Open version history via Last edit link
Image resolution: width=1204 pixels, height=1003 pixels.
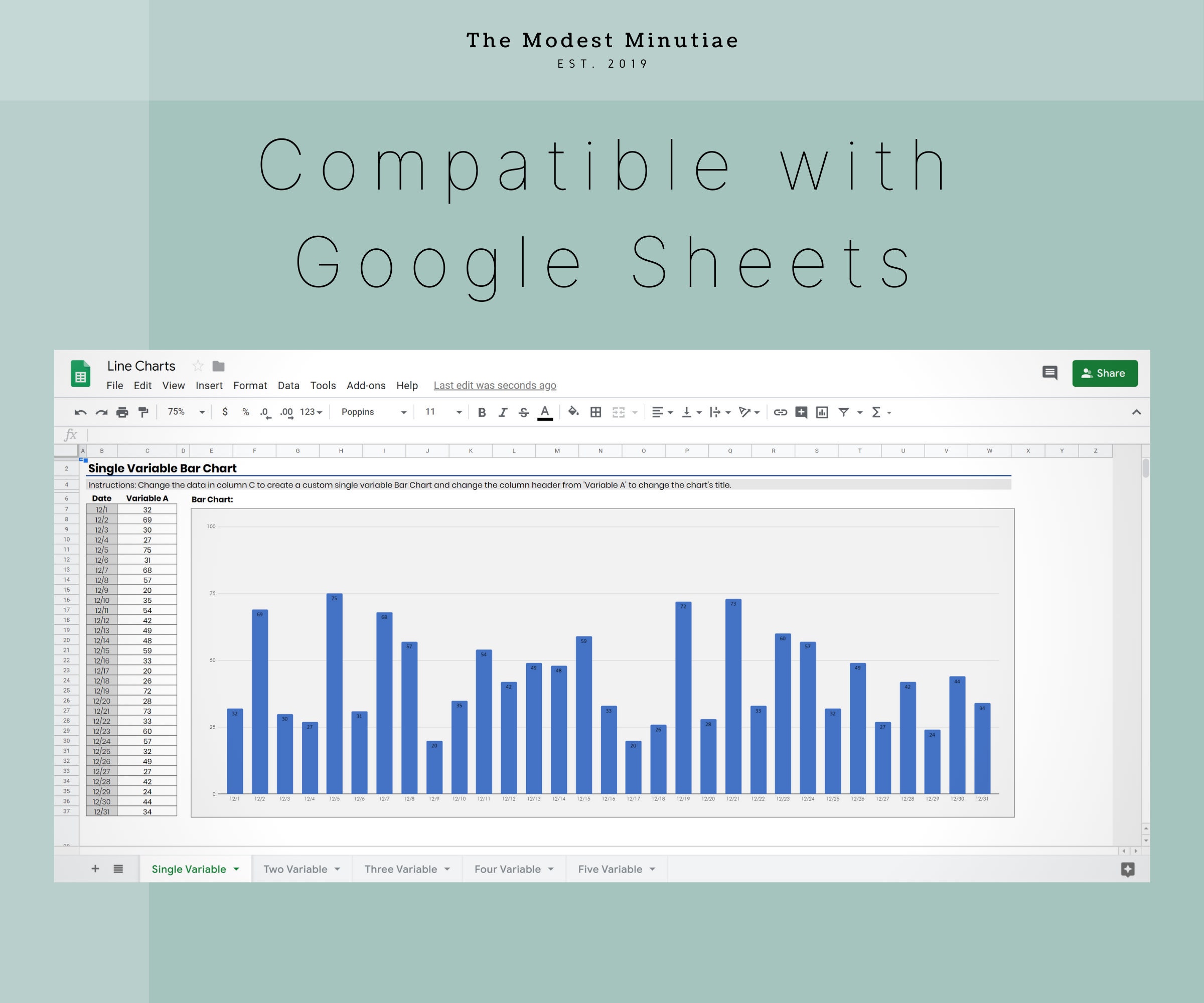pyautogui.click(x=494, y=385)
